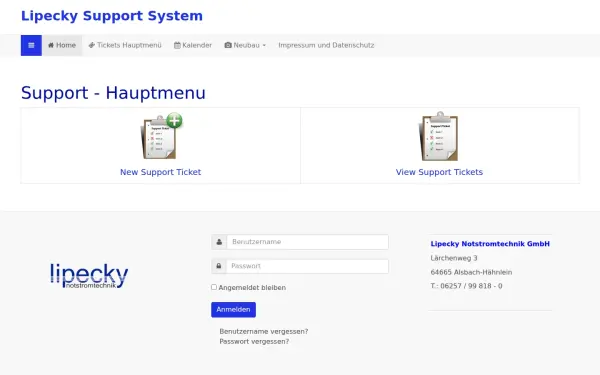Image resolution: width=600 pixels, height=375 pixels.
Task: Open the View Support Tickets link
Action: [439, 172]
